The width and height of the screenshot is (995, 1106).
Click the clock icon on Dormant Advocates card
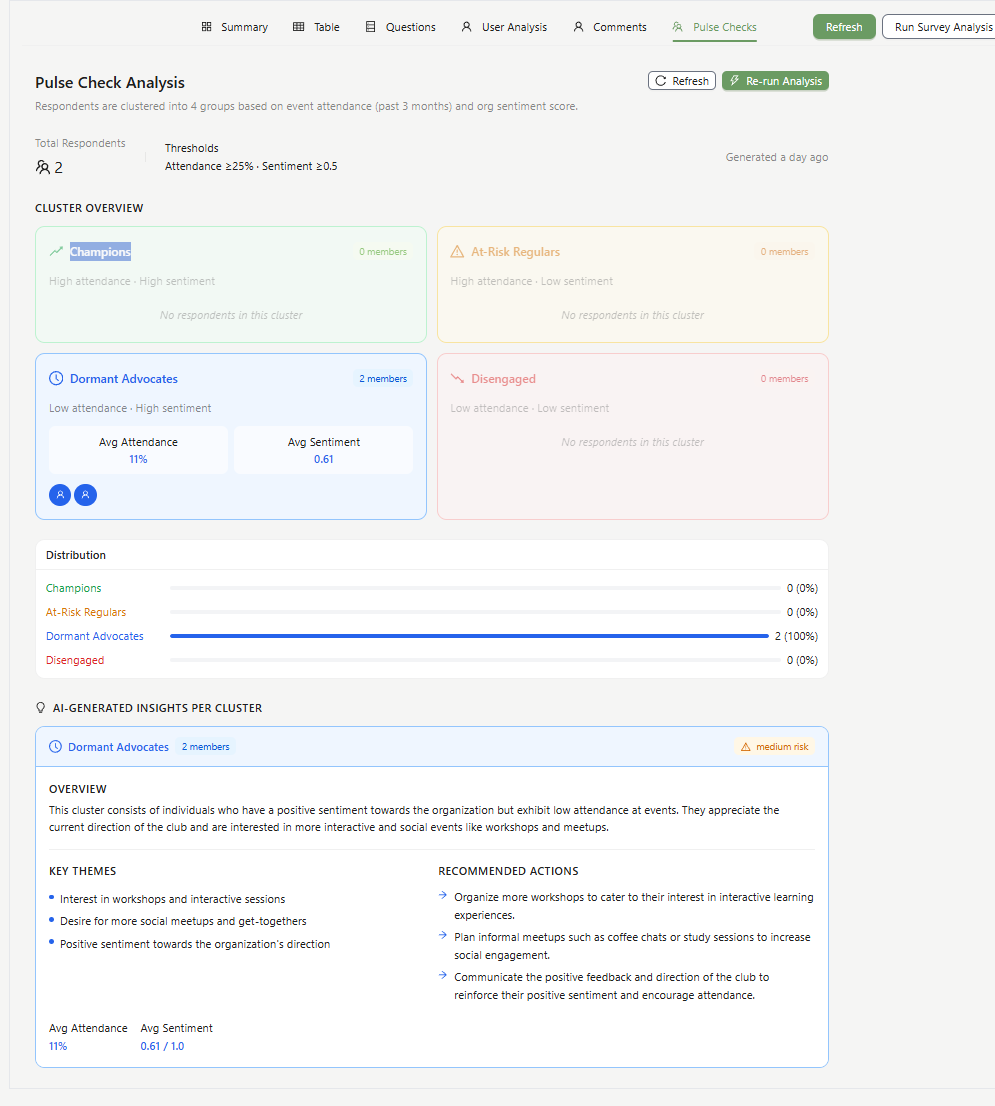(x=56, y=378)
